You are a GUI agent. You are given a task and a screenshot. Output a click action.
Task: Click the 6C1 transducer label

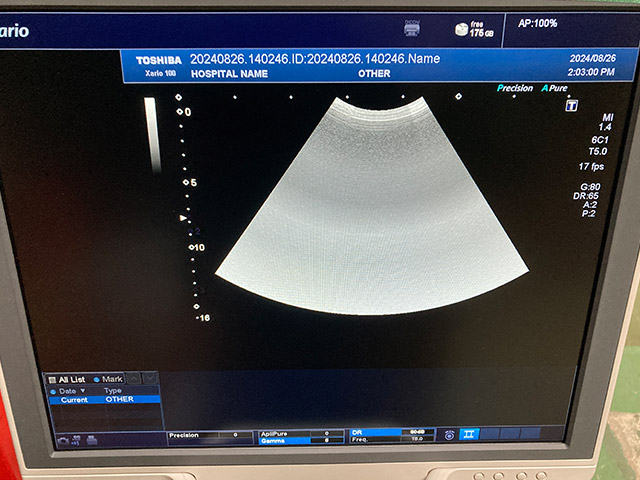pos(600,140)
